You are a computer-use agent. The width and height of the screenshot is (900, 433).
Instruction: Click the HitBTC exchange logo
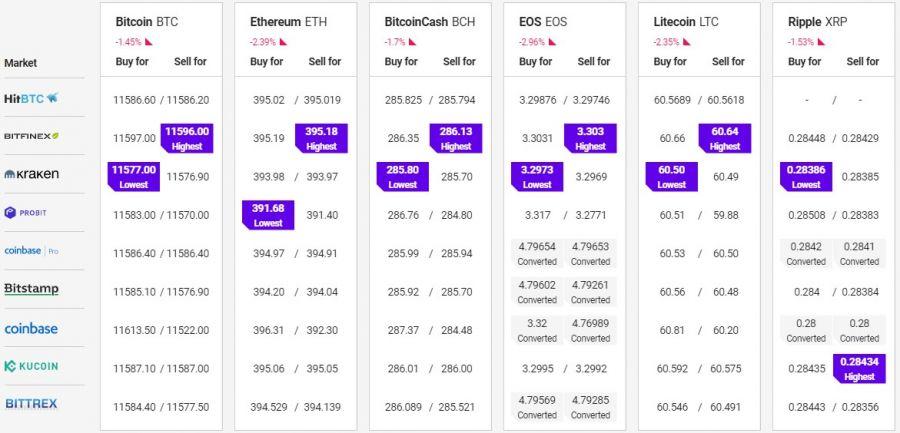pyautogui.click(x=31, y=98)
